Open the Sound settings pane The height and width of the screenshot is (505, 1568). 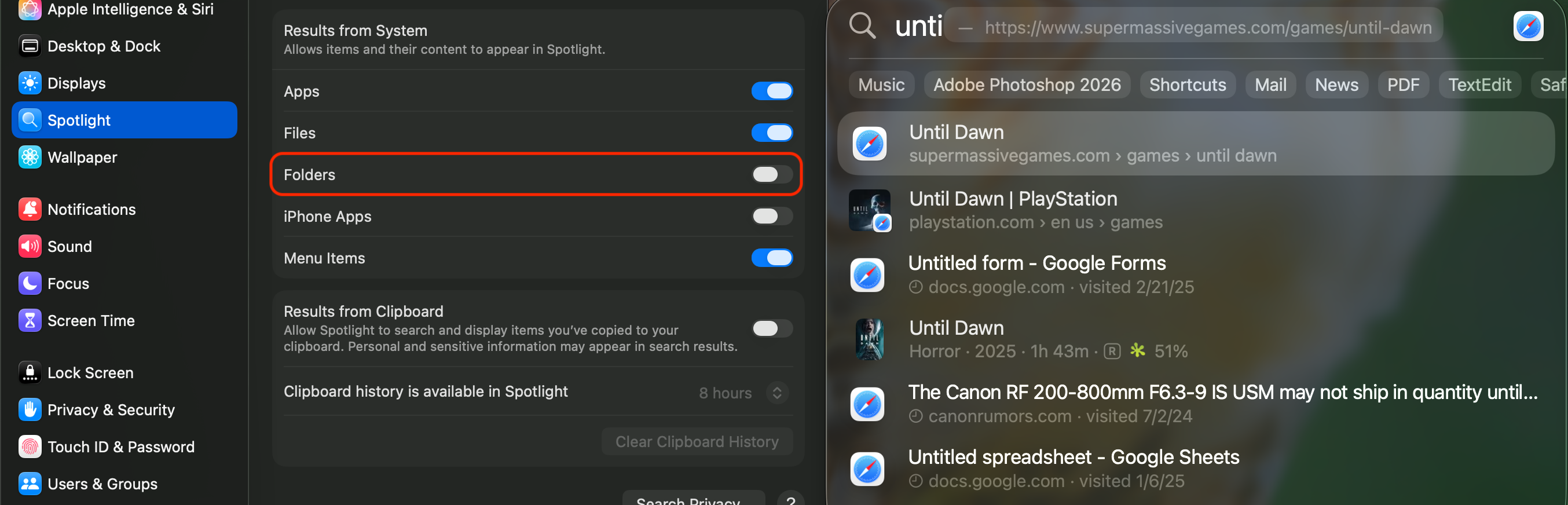pos(124,247)
